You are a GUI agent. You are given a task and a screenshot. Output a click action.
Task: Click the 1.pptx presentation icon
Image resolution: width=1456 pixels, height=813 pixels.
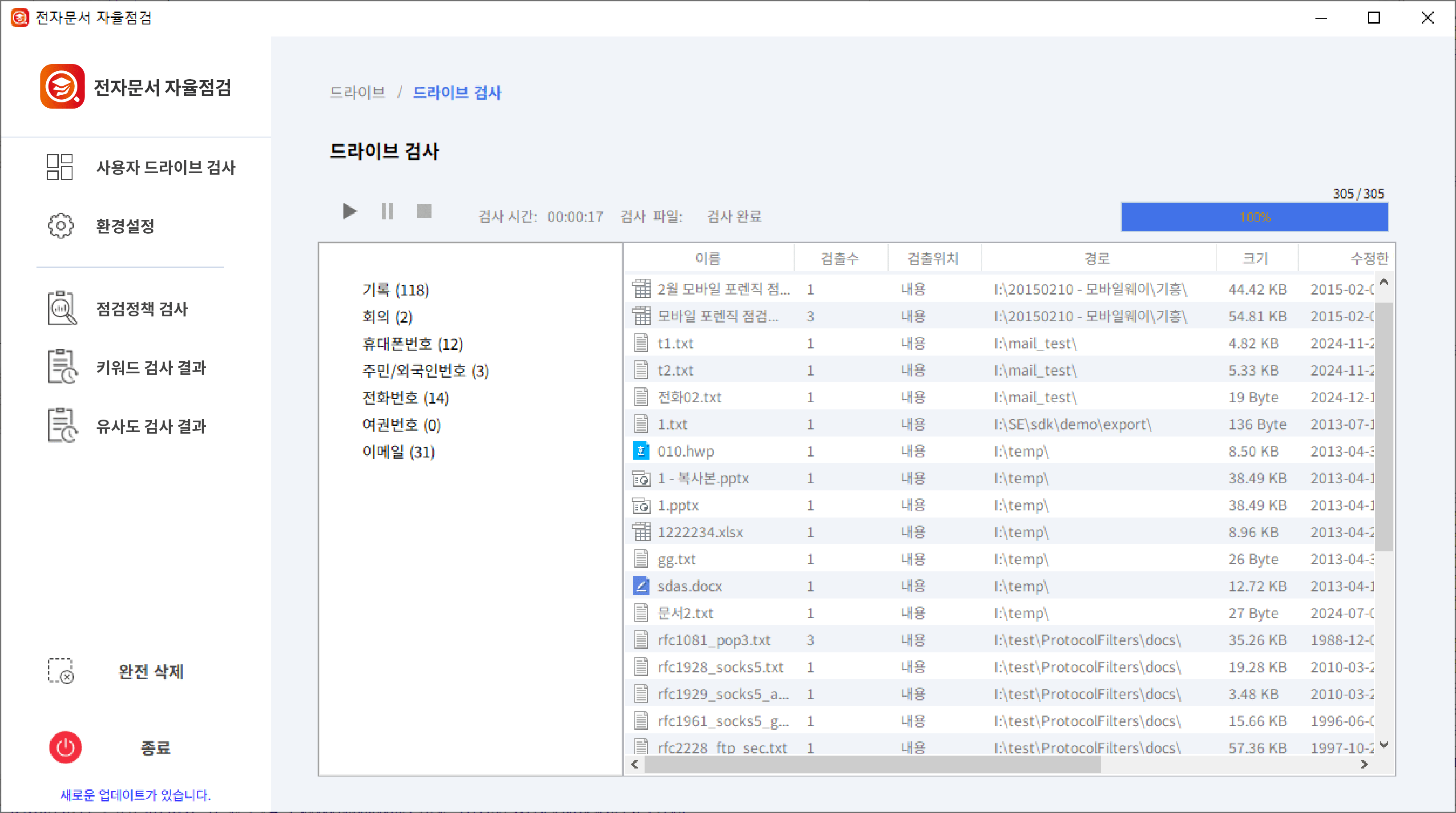(x=641, y=505)
